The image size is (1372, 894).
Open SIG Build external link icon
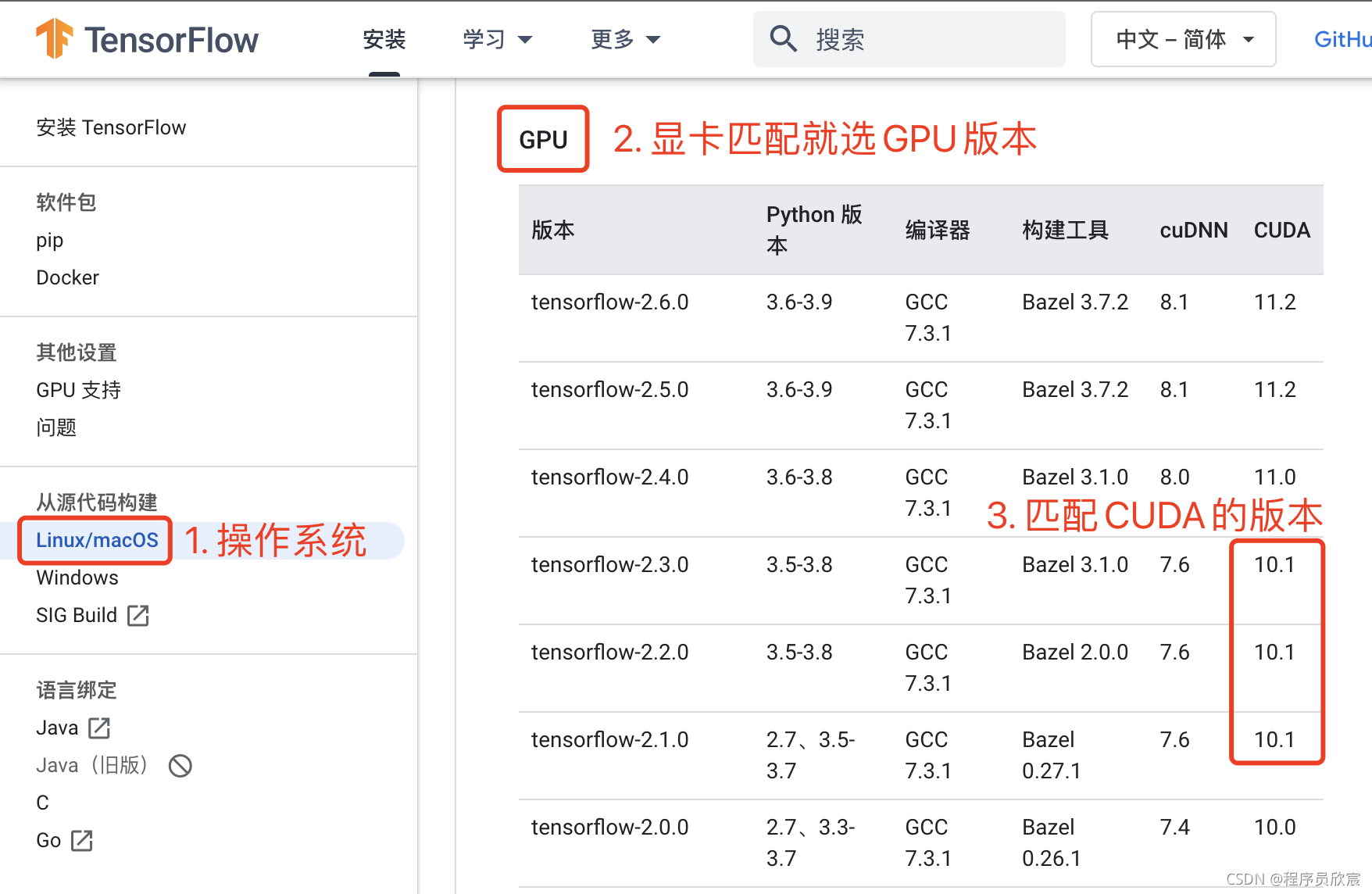click(x=138, y=616)
